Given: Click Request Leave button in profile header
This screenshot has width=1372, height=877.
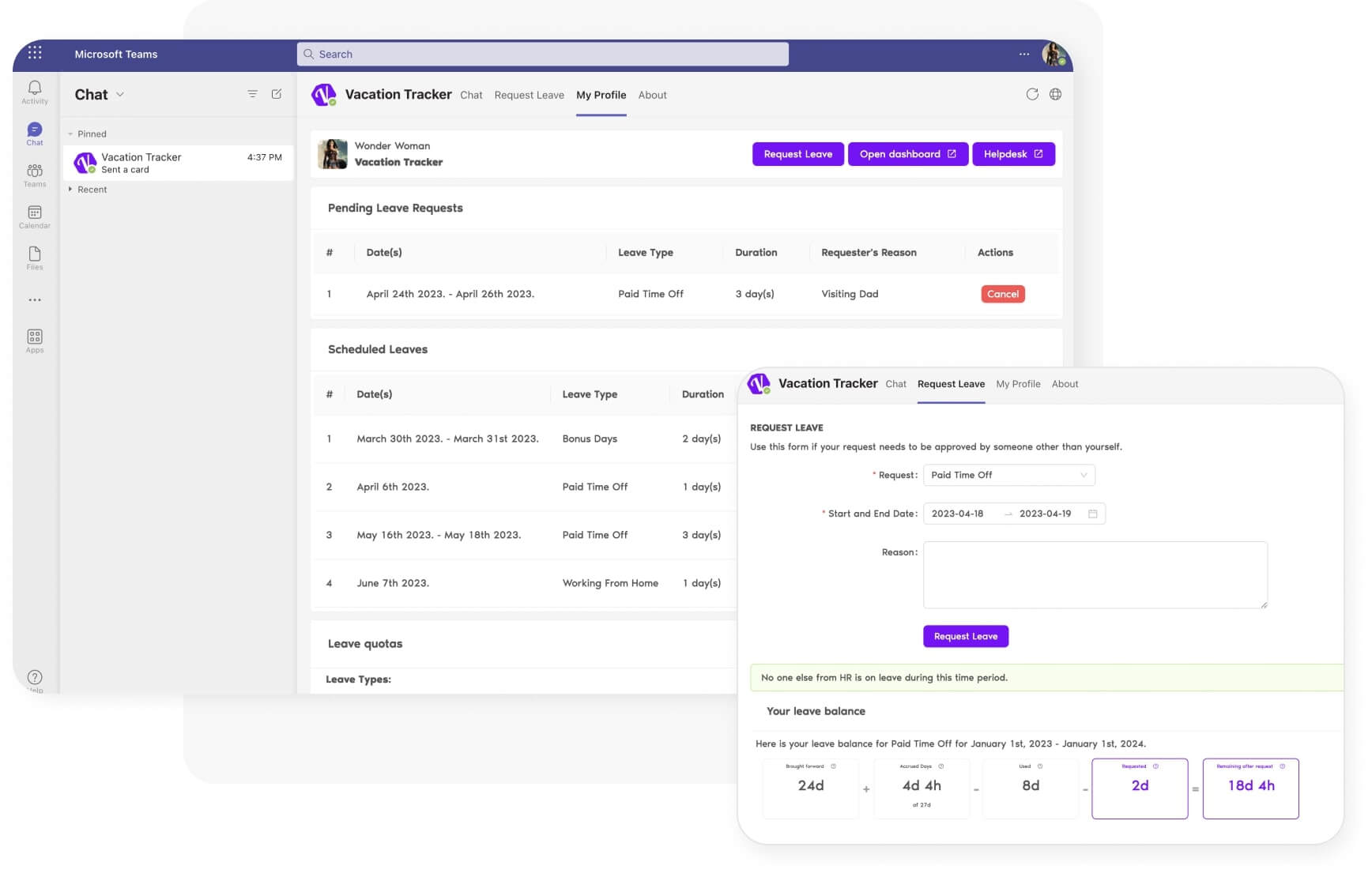Looking at the screenshot, I should tap(798, 154).
